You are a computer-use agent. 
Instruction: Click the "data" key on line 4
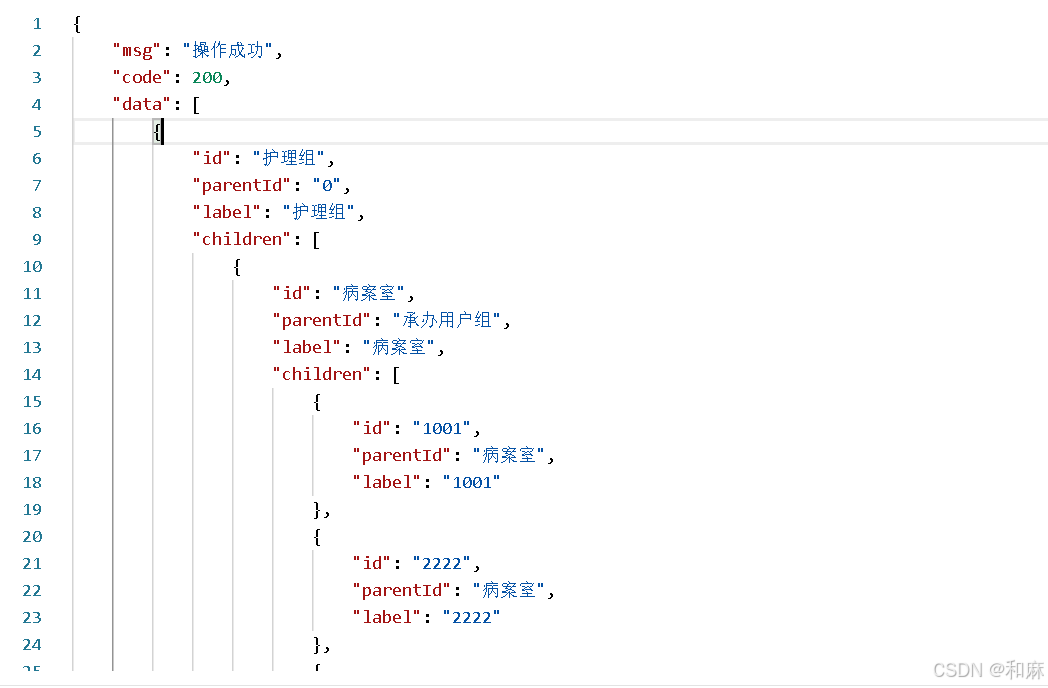142,104
